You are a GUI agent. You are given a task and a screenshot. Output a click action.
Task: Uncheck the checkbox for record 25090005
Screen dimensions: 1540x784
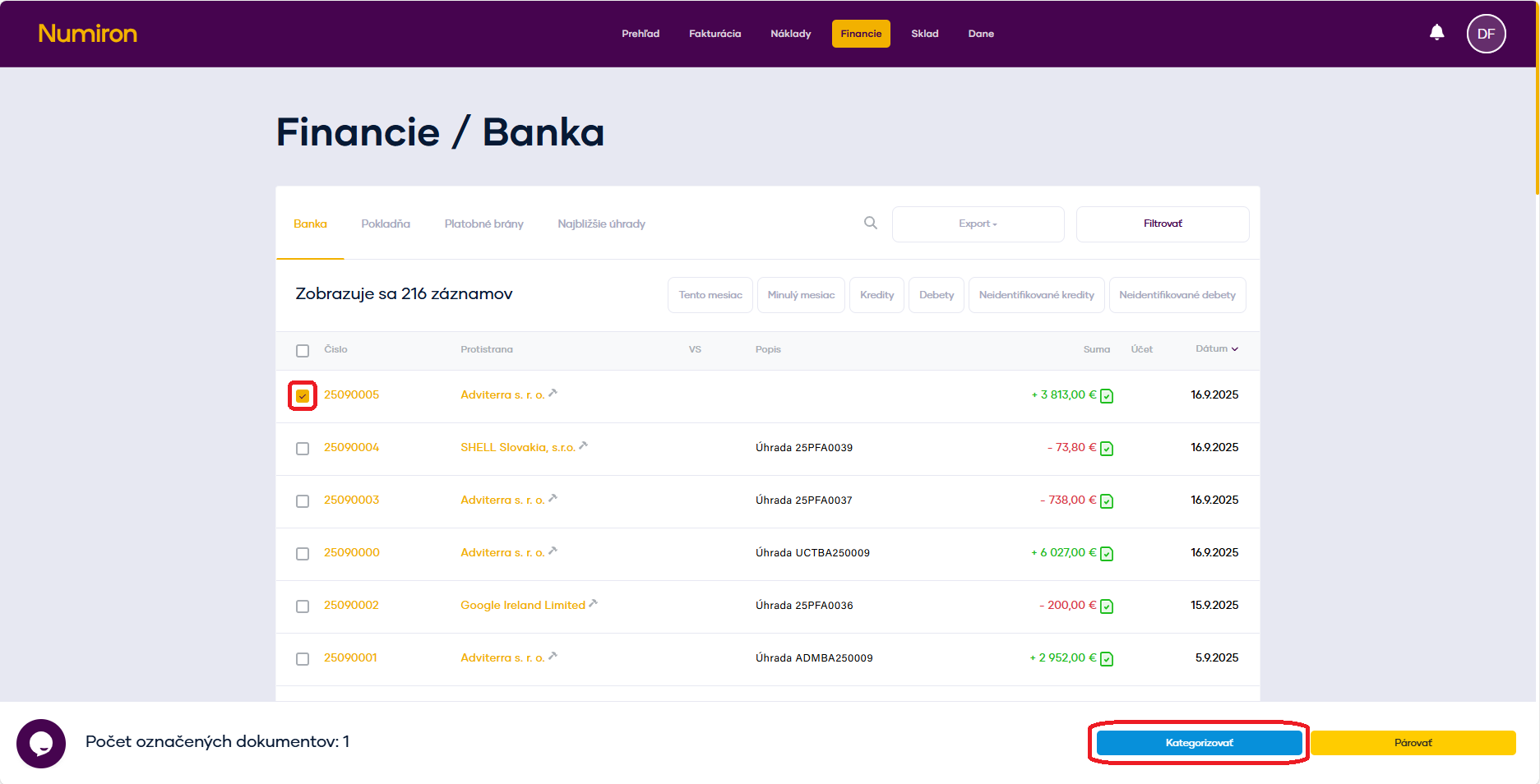click(303, 396)
